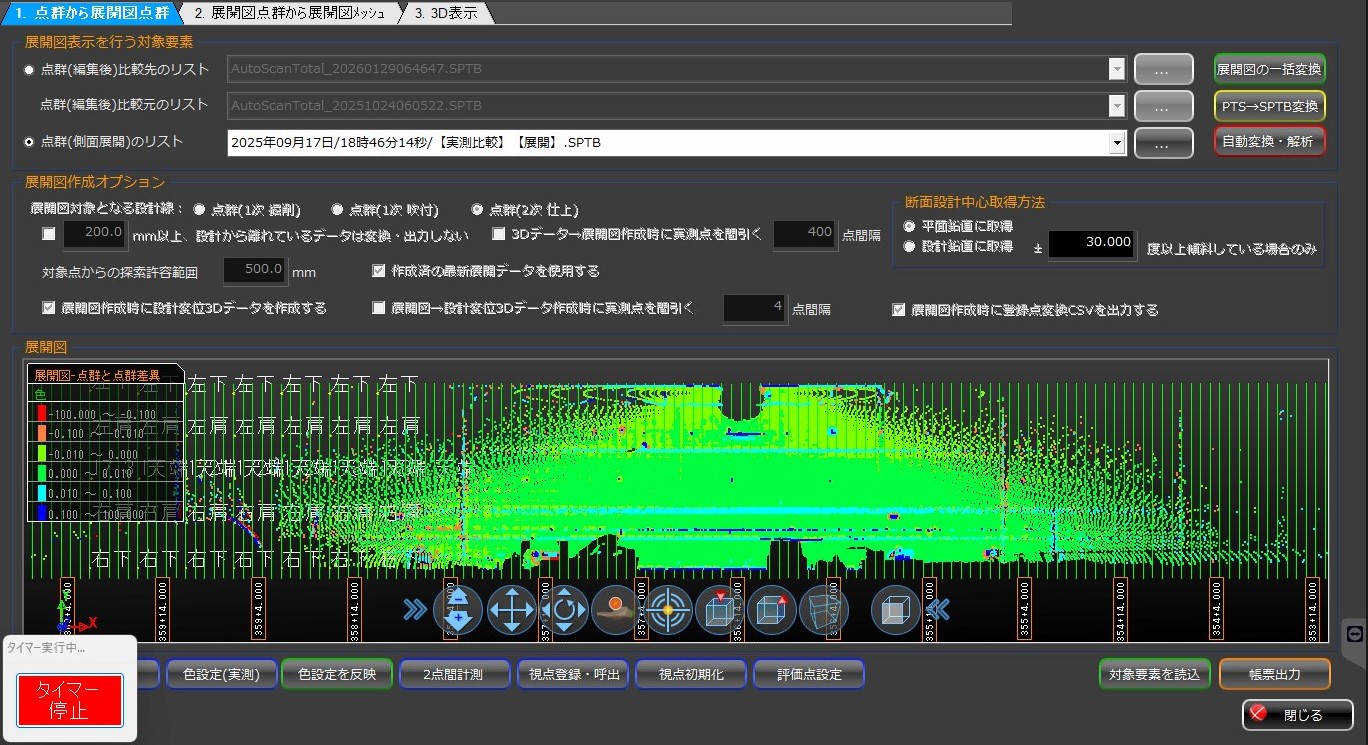Click the red color swatch in legend
1368x745 pixels.
point(41,415)
